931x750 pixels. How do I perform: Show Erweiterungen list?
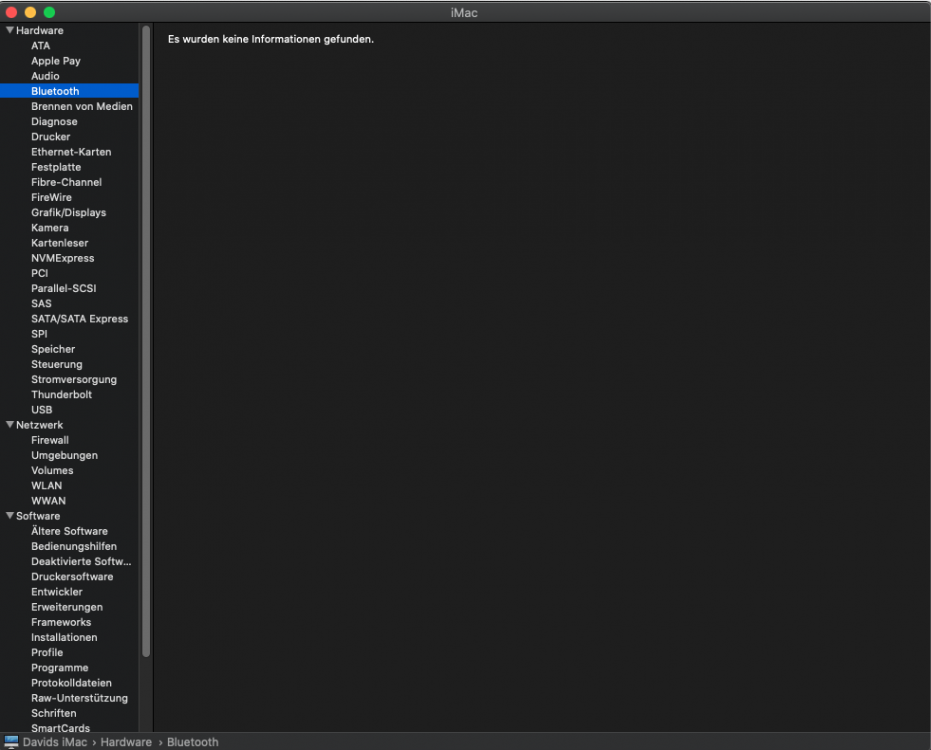pyautogui.click(x=66, y=607)
